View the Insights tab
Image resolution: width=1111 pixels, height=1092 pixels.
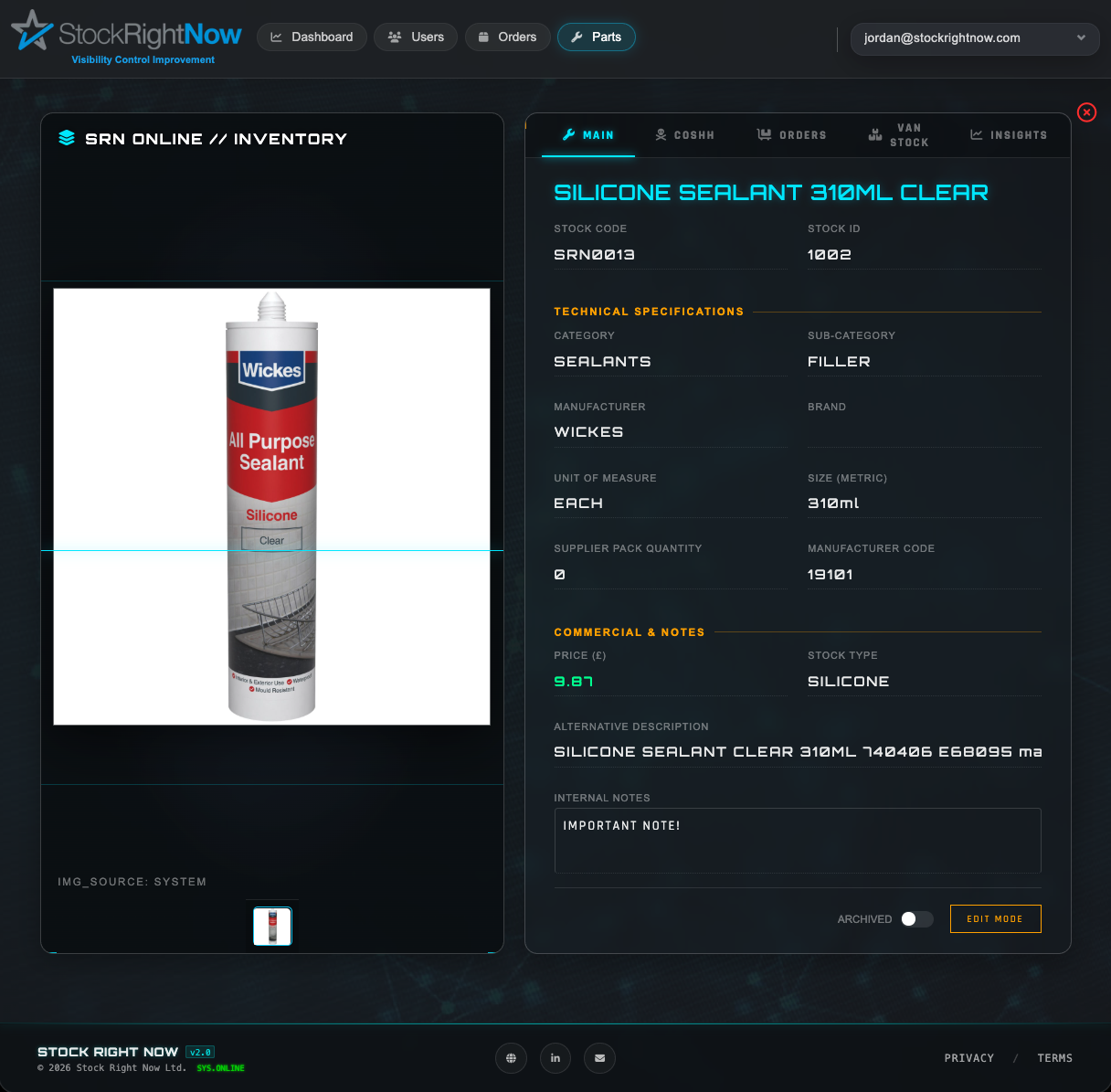click(x=1009, y=134)
